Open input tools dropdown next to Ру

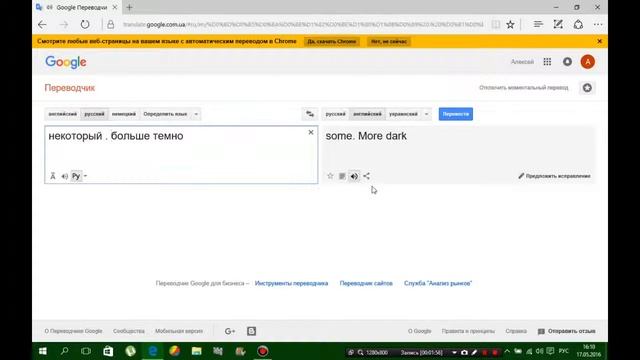click(x=85, y=176)
